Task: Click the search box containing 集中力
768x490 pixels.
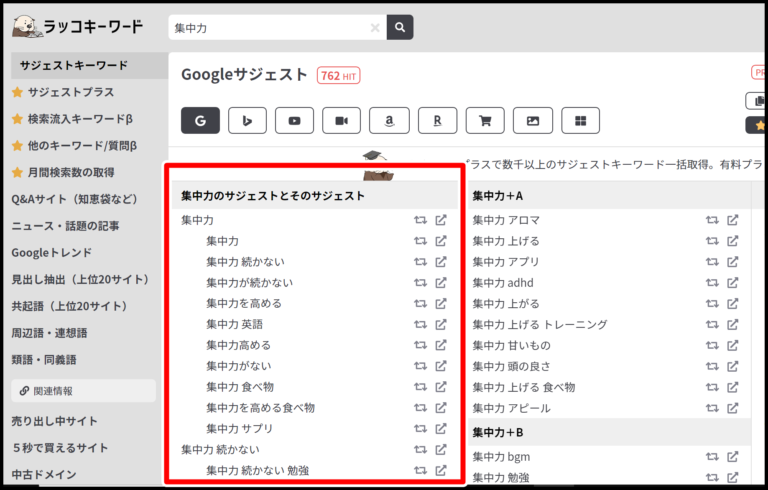Action: [277, 27]
